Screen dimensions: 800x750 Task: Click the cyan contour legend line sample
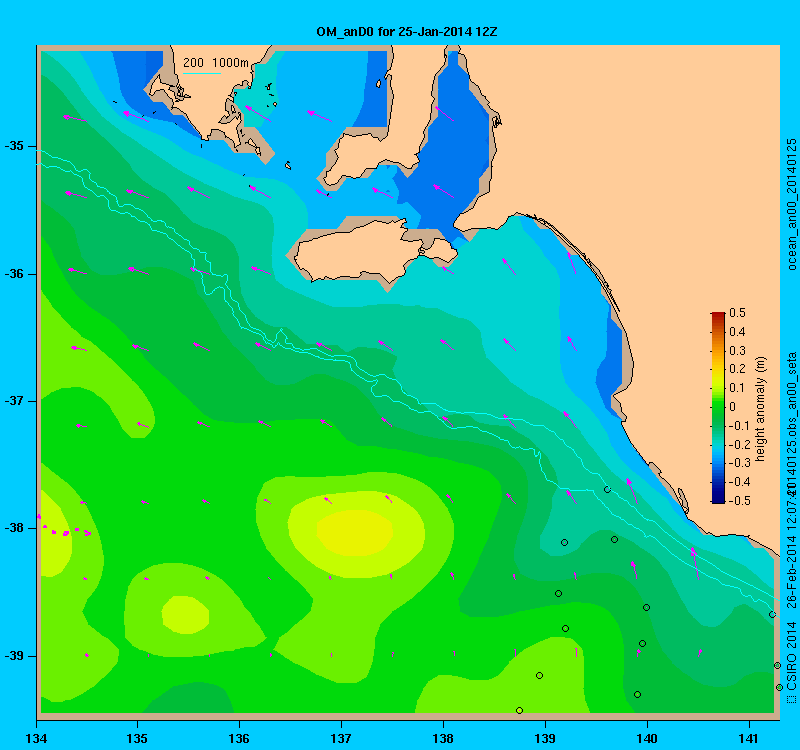point(202,73)
